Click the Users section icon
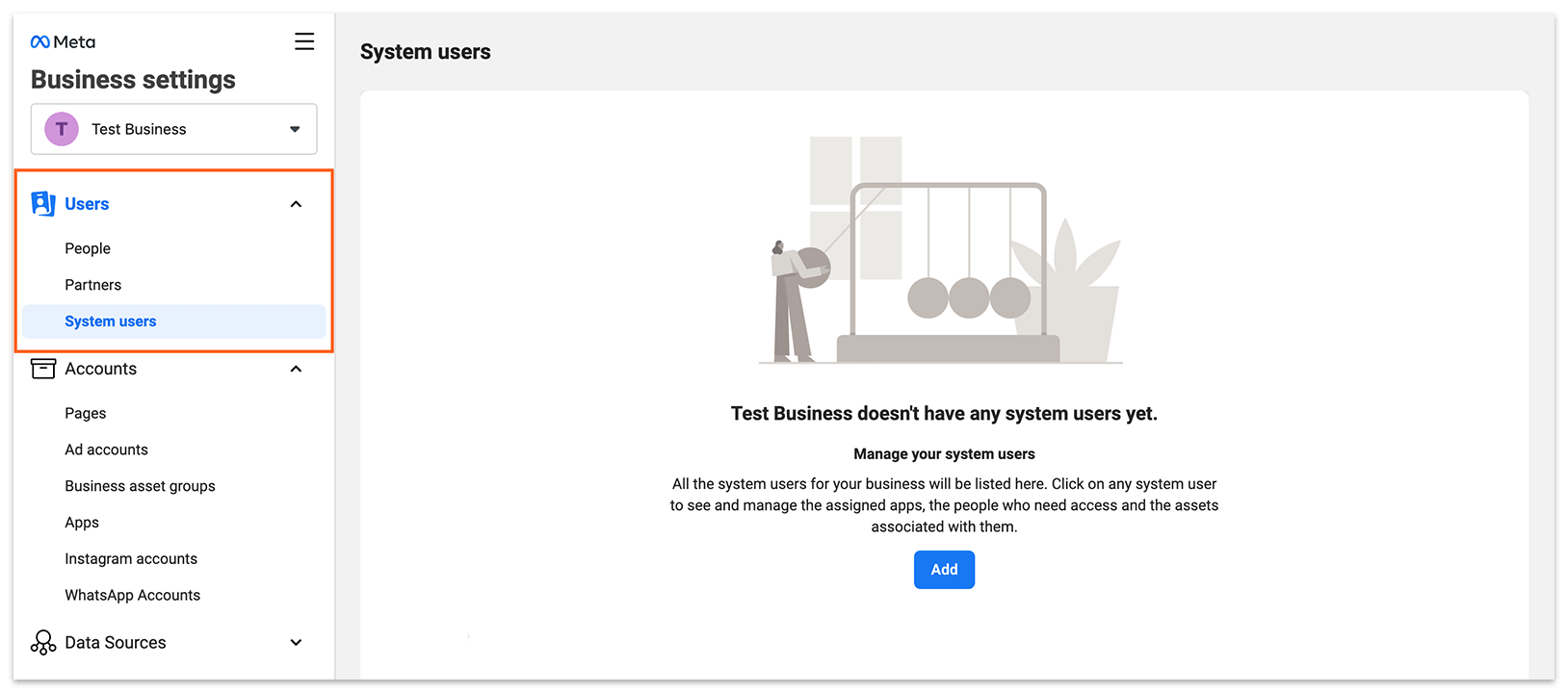 coord(43,203)
